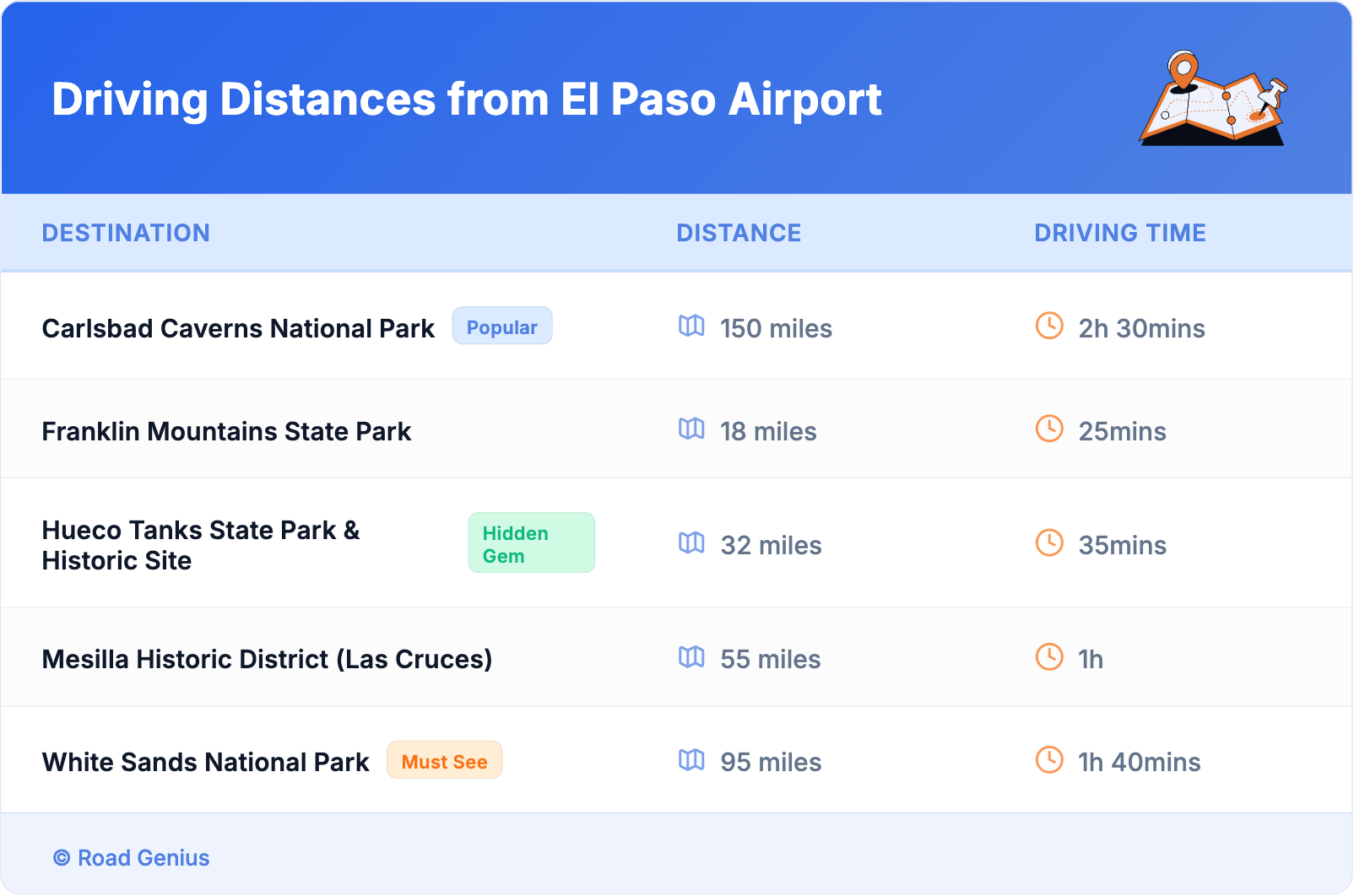Click the map icon beside 95 miles
1354x896 pixels.
pyautogui.click(x=691, y=759)
